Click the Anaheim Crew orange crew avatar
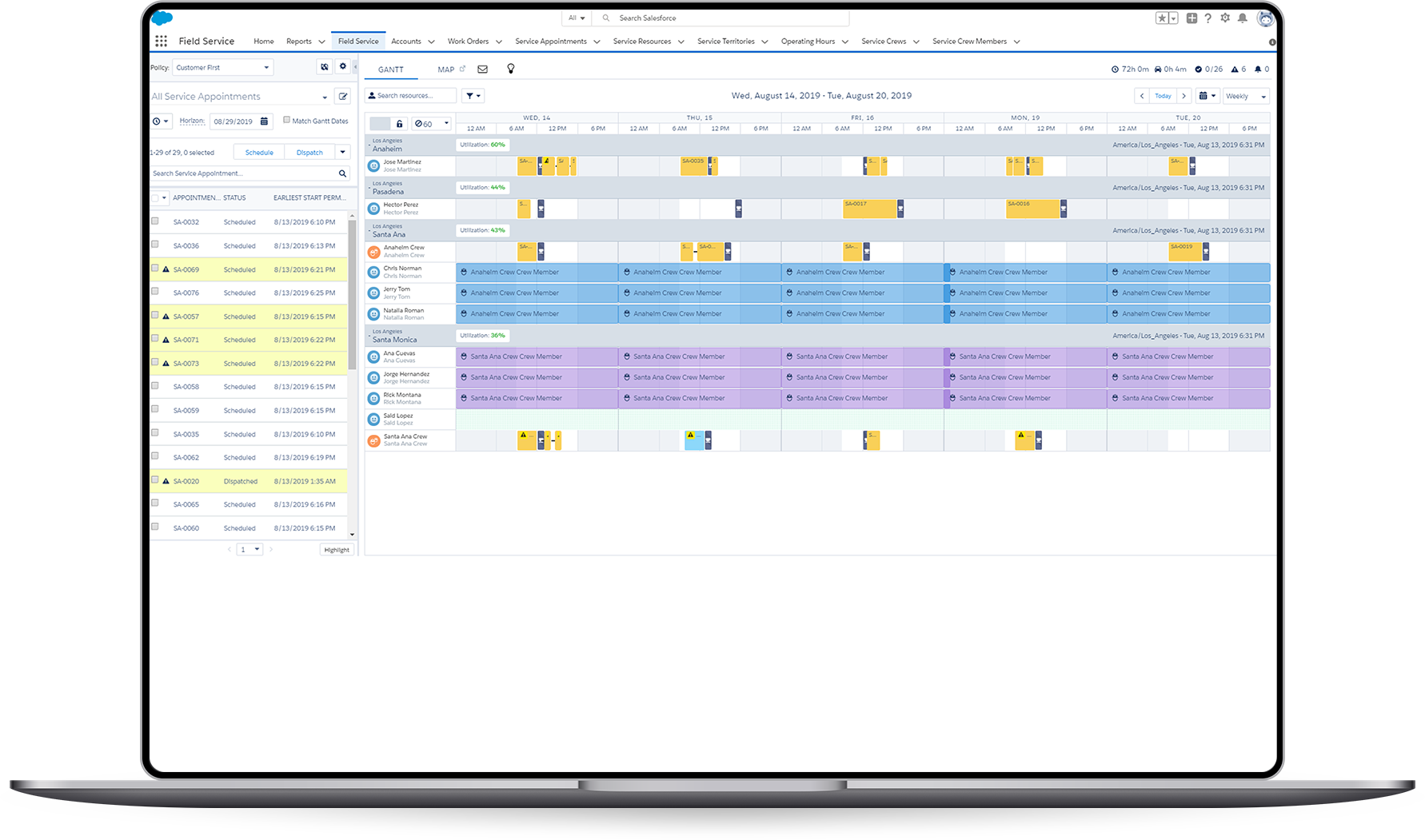1425x840 pixels. point(373,252)
